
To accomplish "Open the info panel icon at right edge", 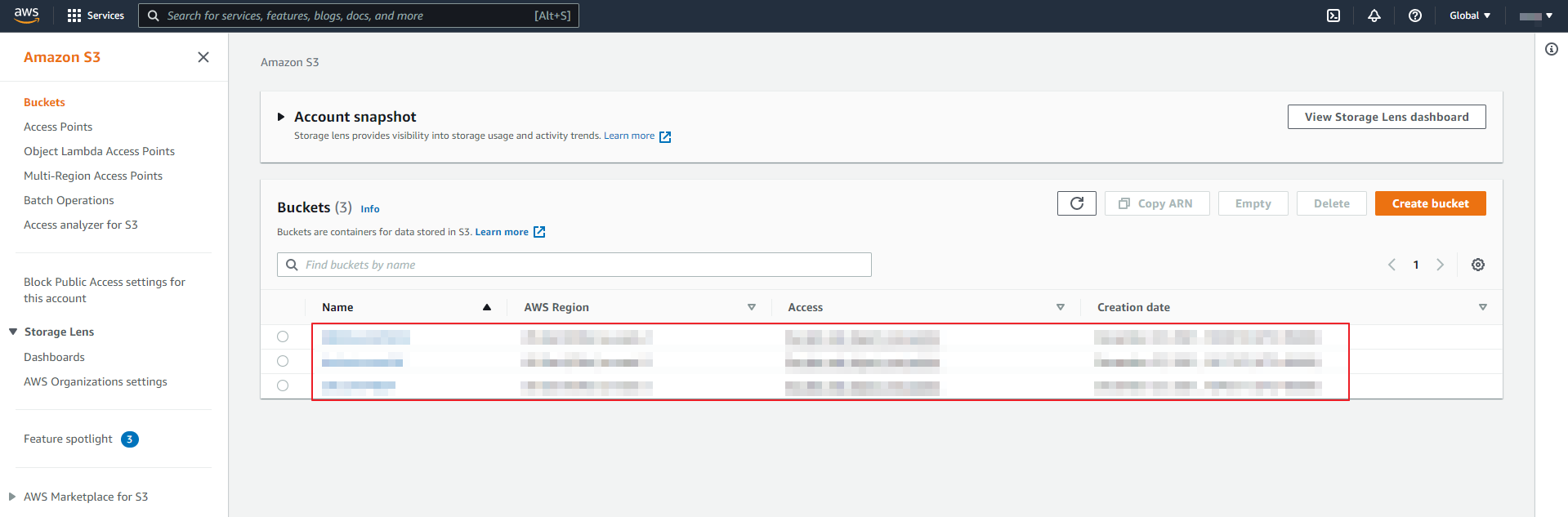I will 1551,49.
